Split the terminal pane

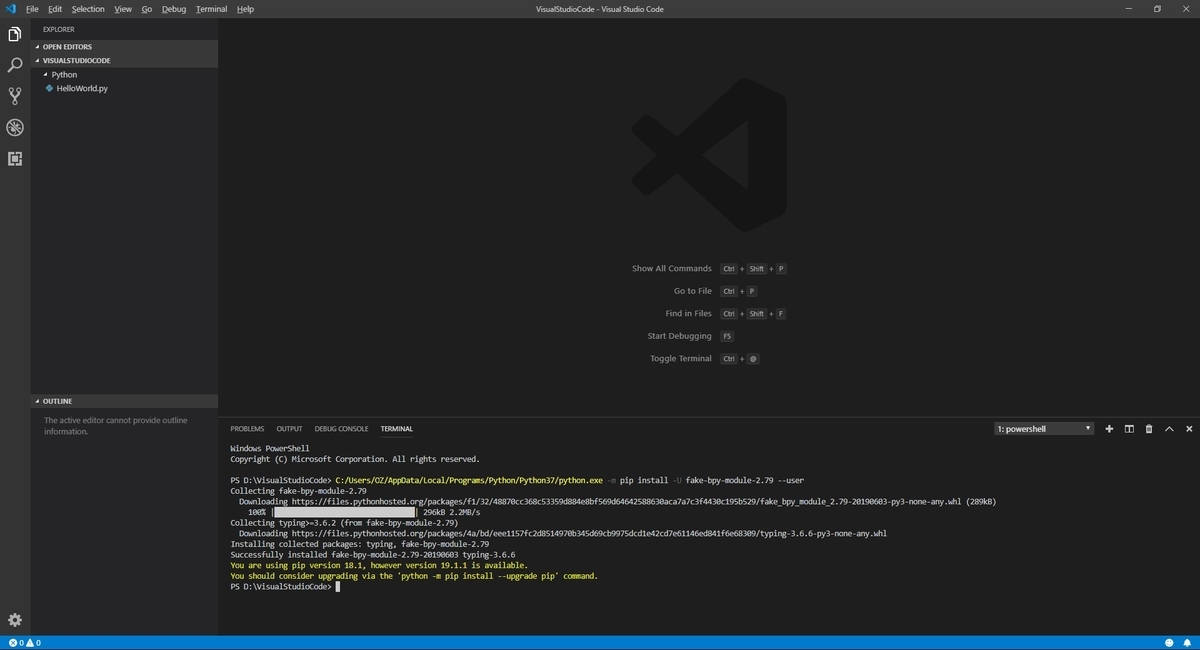1129,429
